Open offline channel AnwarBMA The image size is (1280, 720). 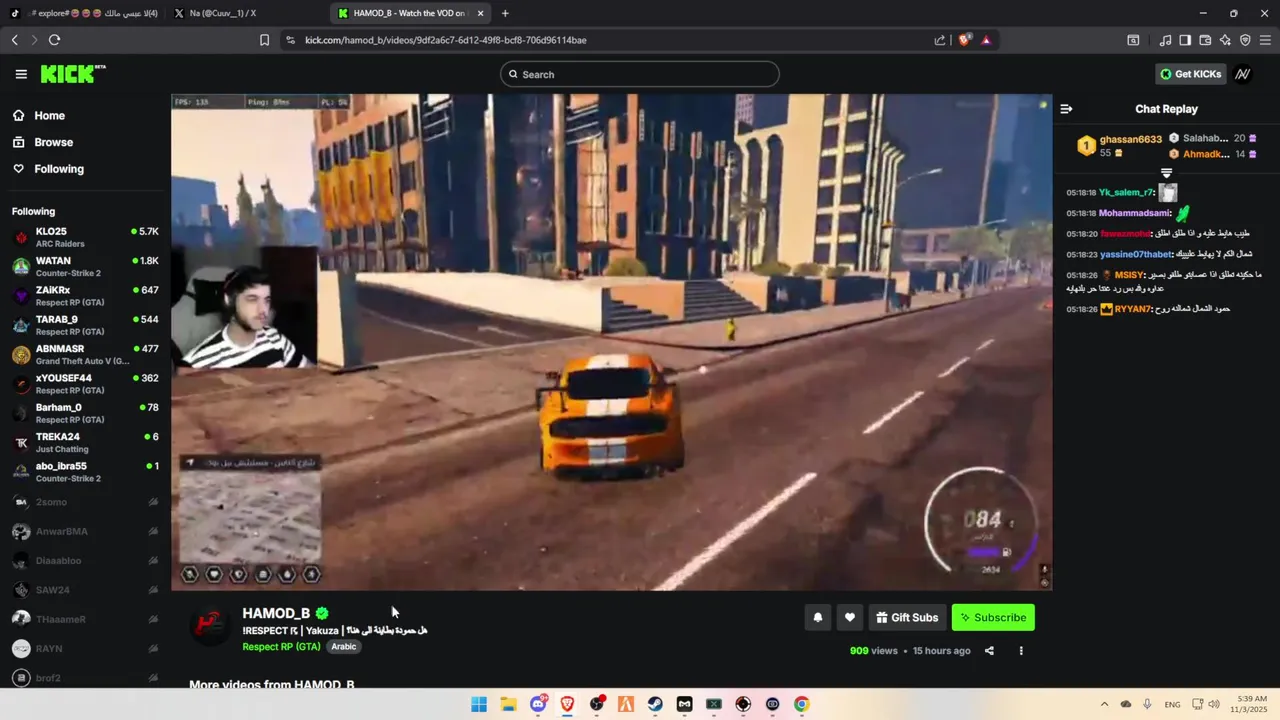pyautogui.click(x=85, y=531)
